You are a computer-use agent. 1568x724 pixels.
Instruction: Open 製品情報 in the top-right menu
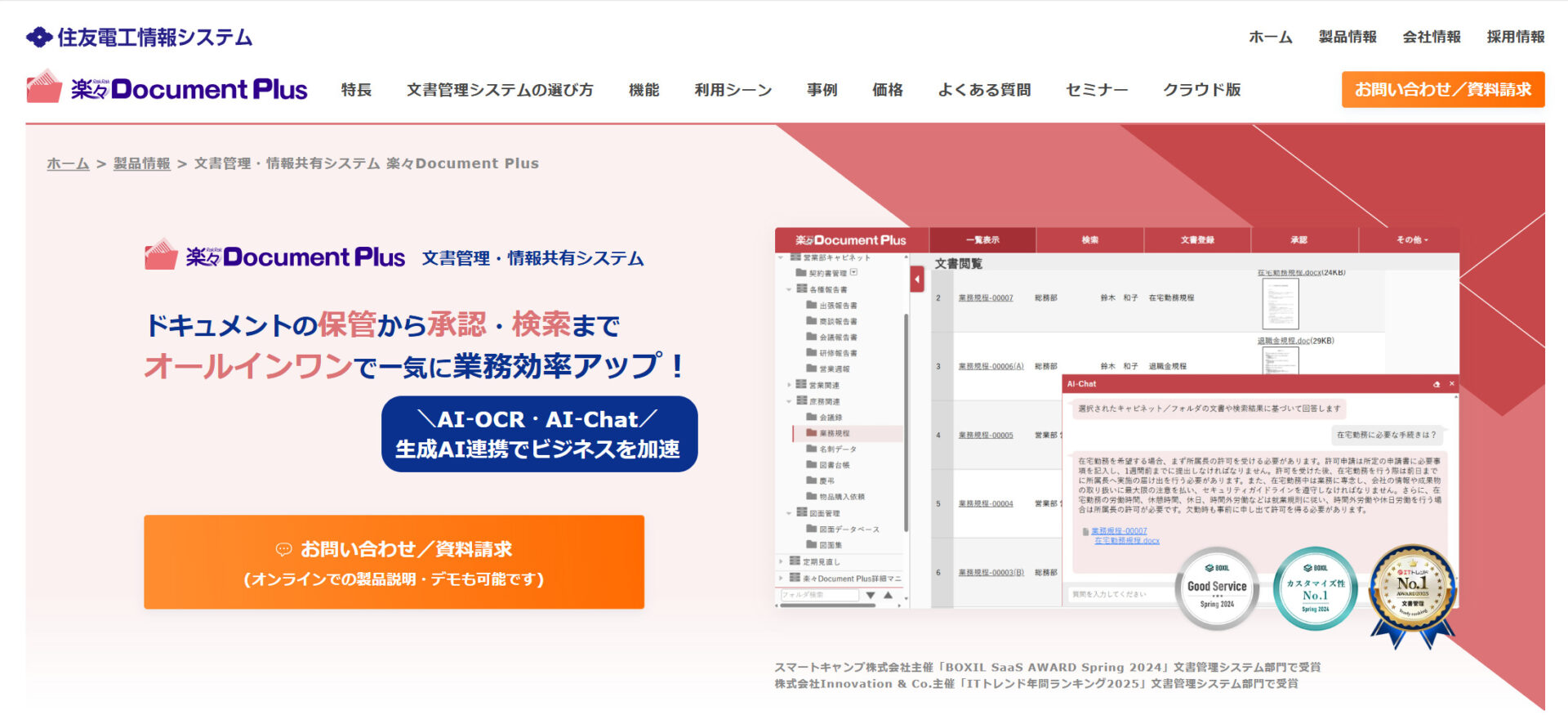coord(1347,37)
